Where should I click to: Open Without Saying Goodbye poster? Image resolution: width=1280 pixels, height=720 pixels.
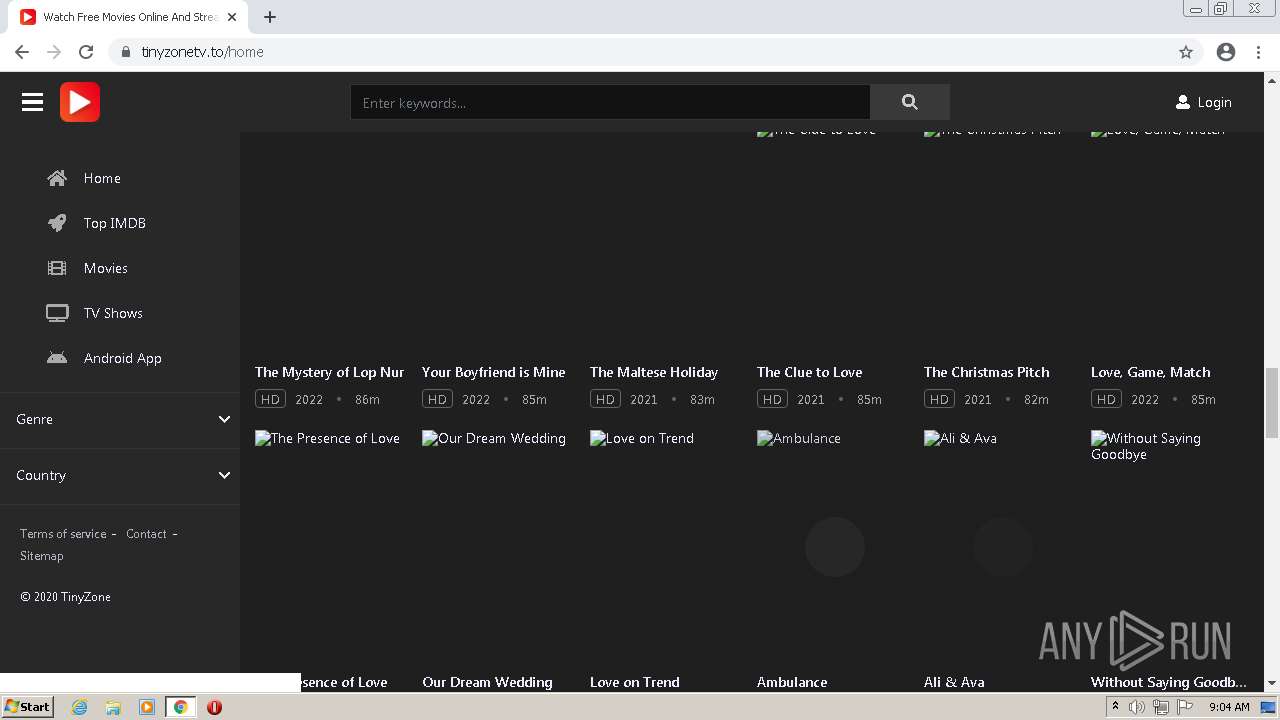1166,547
